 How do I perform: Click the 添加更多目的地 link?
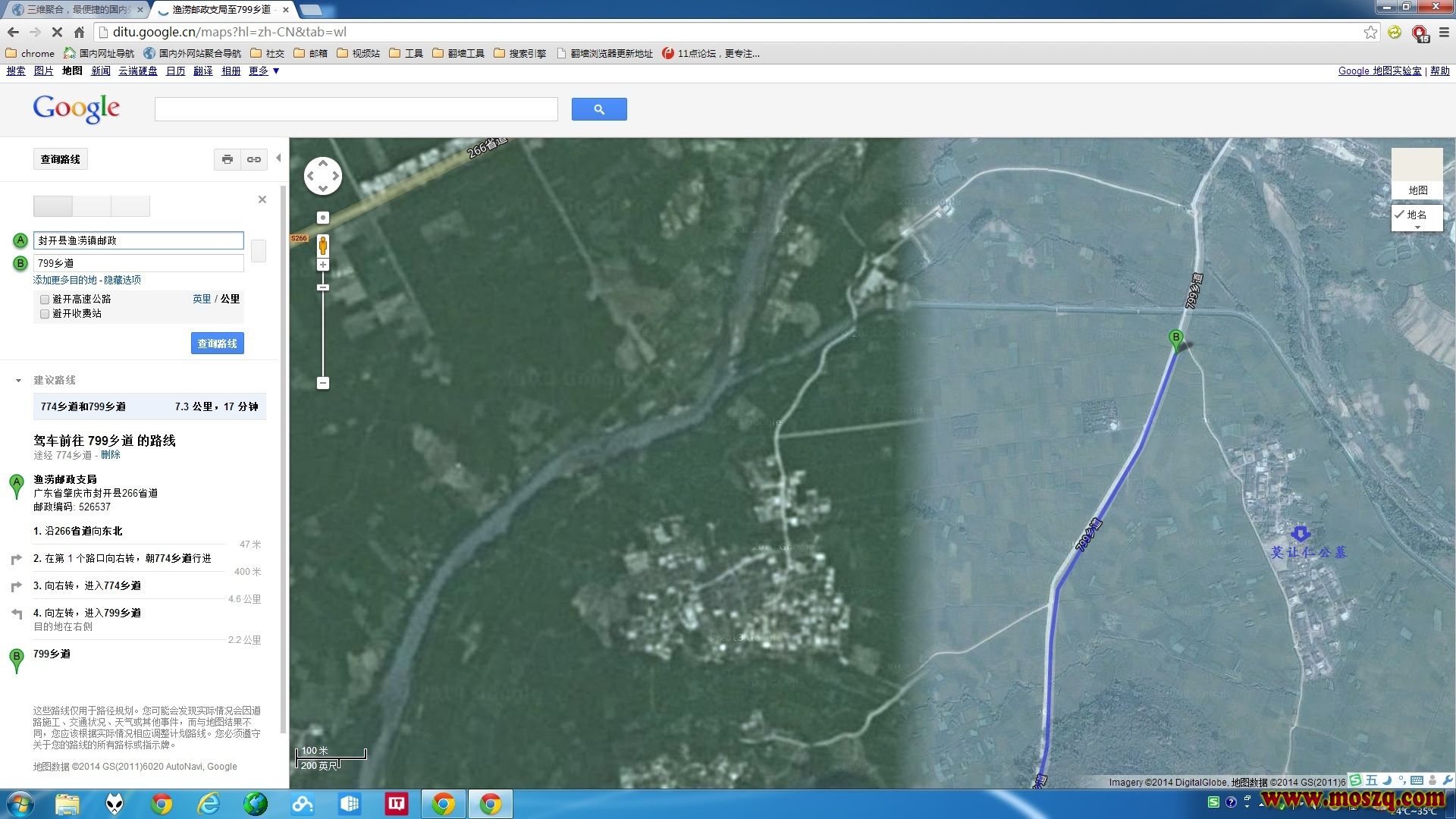(65, 280)
